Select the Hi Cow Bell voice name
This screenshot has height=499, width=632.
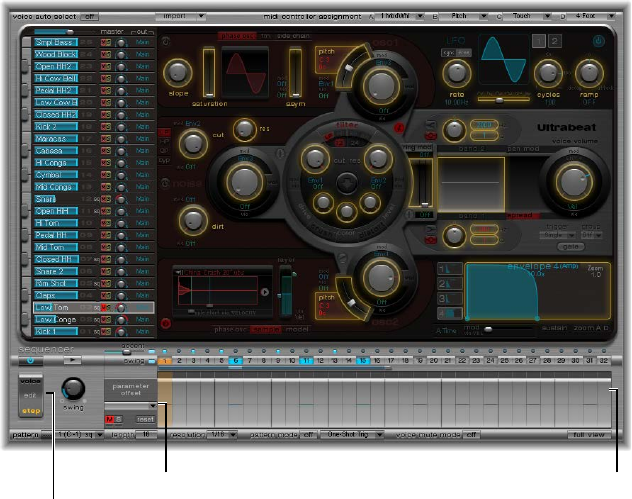click(x=56, y=79)
